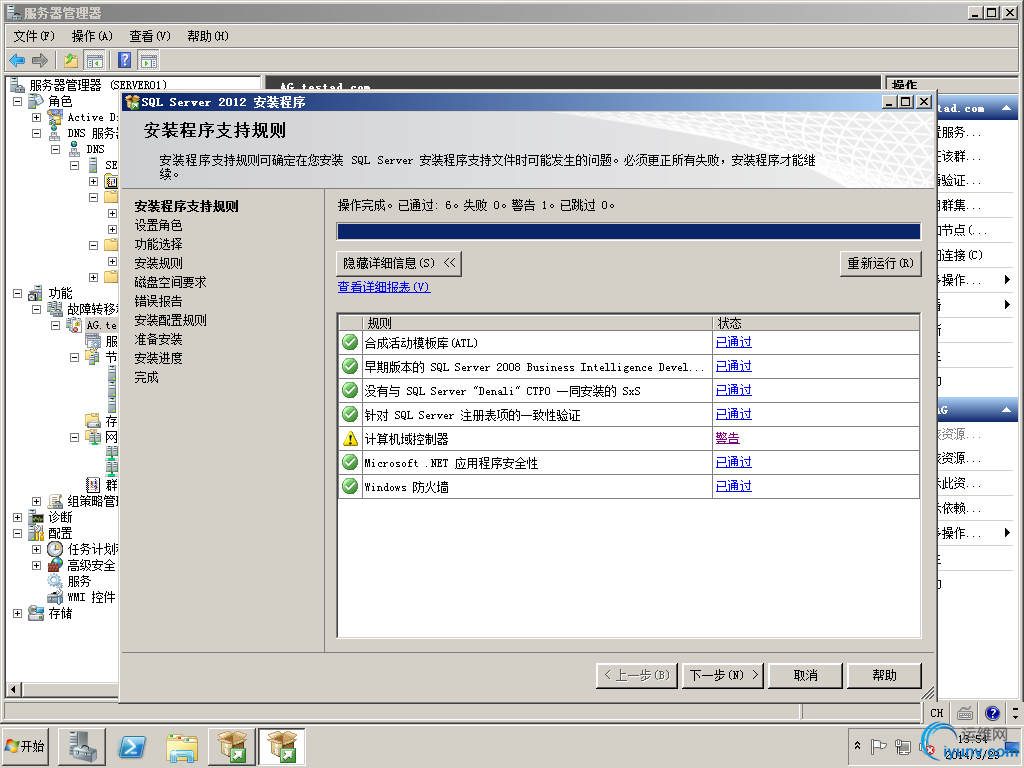Open the Help toolbar icon with question mark

click(124, 61)
